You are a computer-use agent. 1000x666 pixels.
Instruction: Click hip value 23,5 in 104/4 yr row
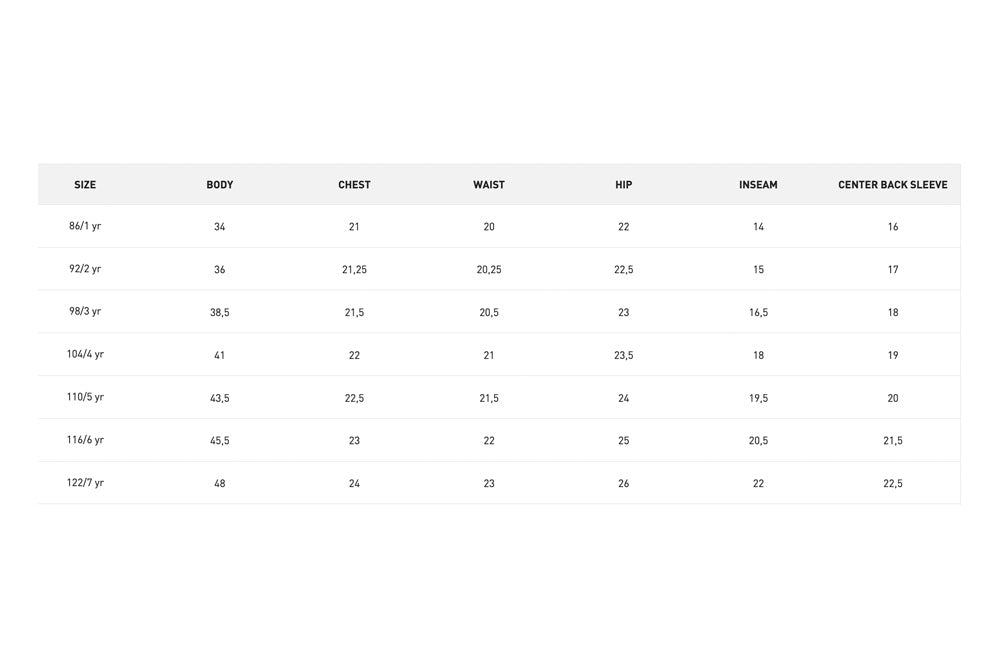click(x=624, y=355)
